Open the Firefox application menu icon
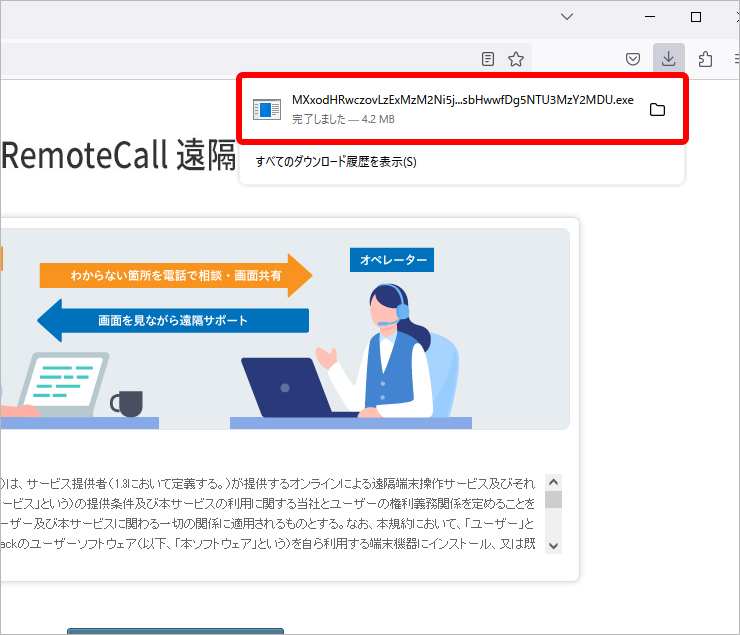 pos(733,58)
